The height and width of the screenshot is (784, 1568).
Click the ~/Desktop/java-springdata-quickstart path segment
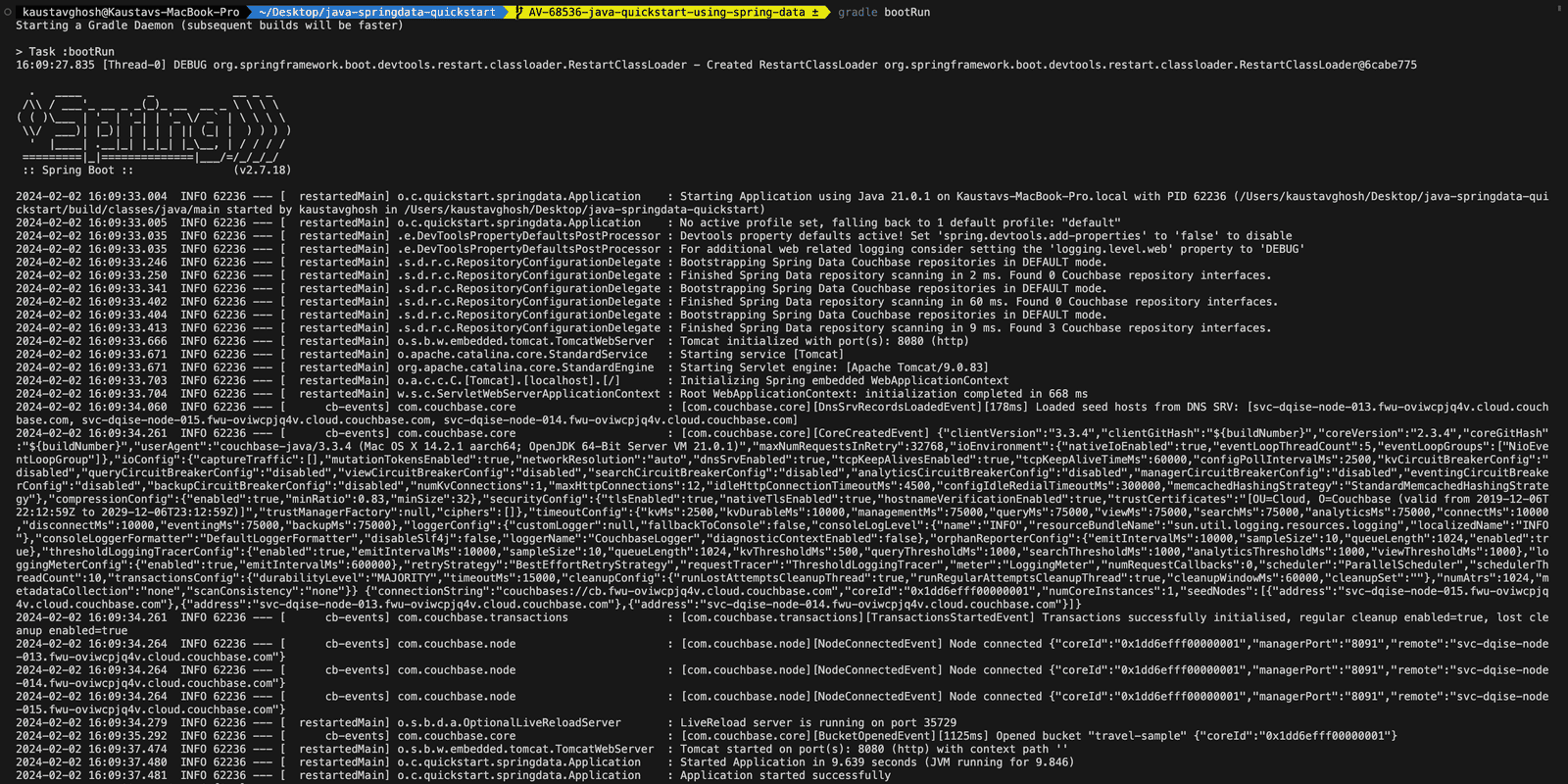[377, 12]
